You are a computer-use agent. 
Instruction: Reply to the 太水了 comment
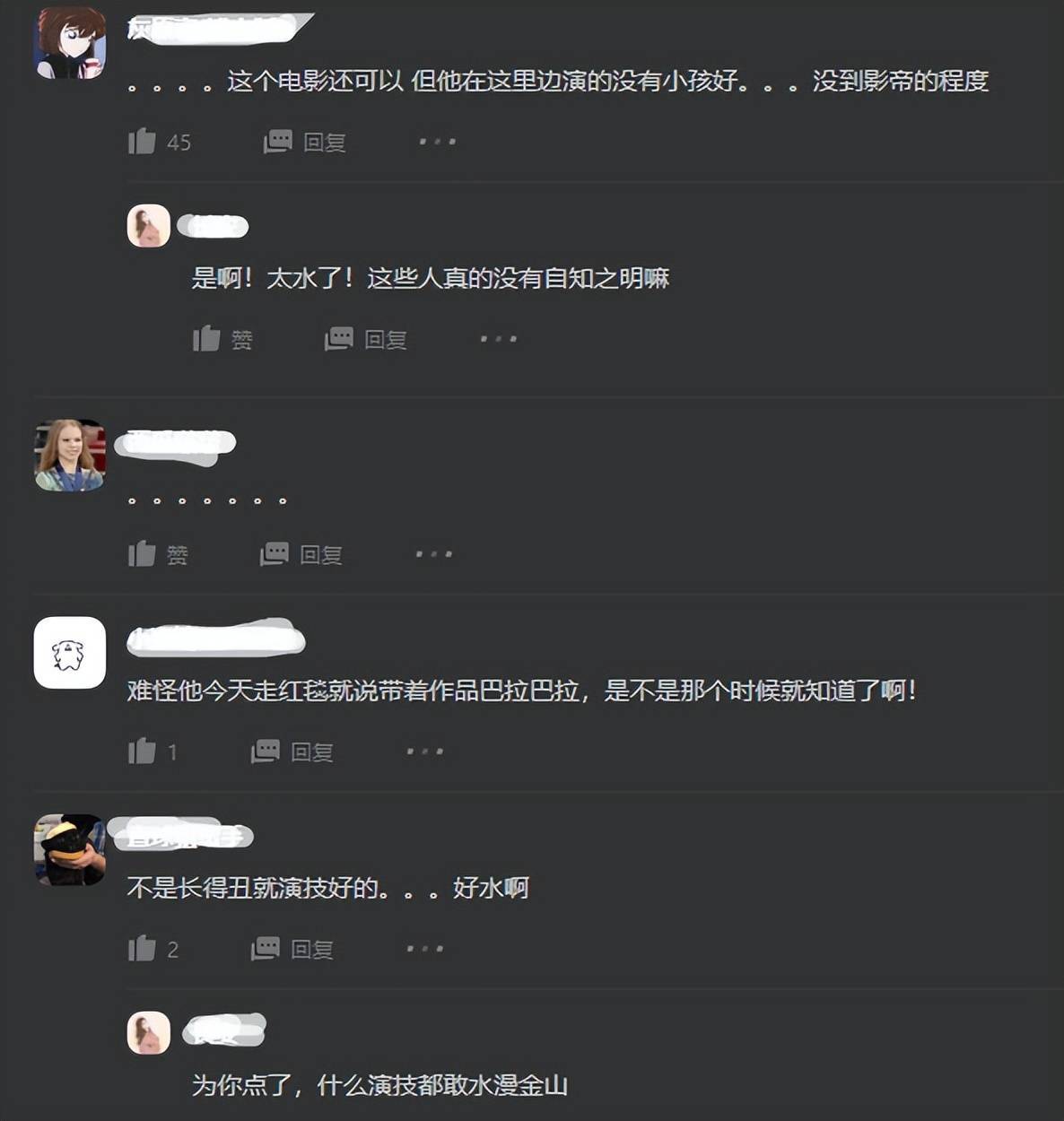coord(365,339)
